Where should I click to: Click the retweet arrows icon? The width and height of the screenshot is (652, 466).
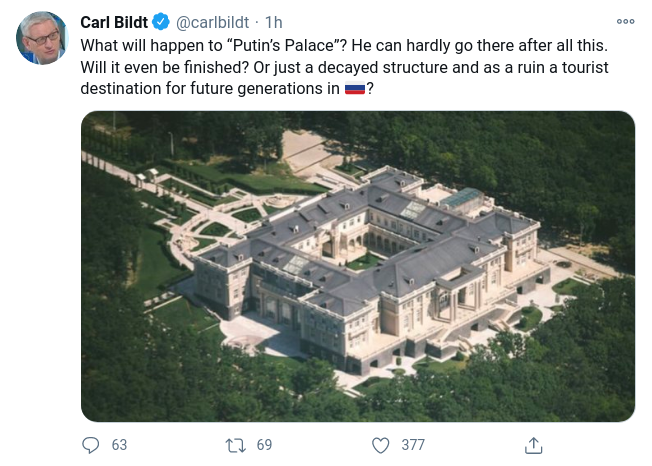pos(236,445)
